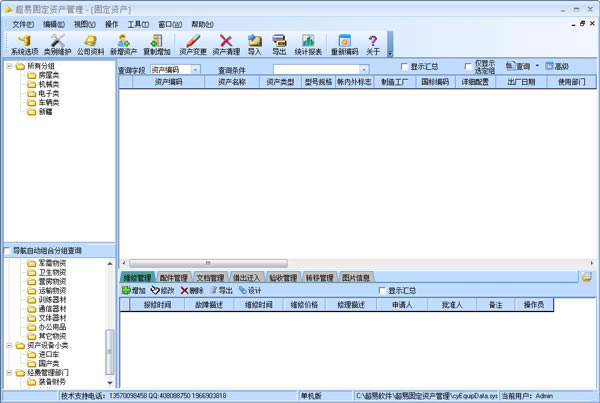Open 系统选项 from the toolbar
The image size is (600, 403).
coord(24,45)
